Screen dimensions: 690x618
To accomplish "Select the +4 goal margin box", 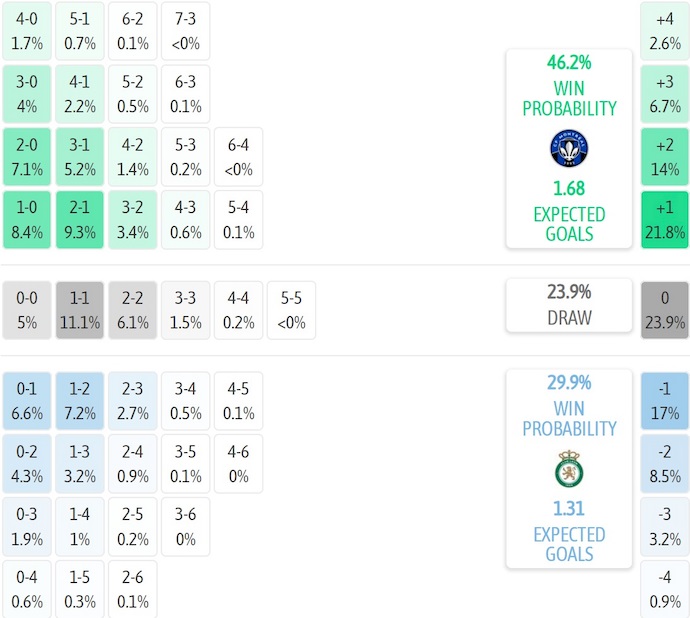I will click(665, 30).
